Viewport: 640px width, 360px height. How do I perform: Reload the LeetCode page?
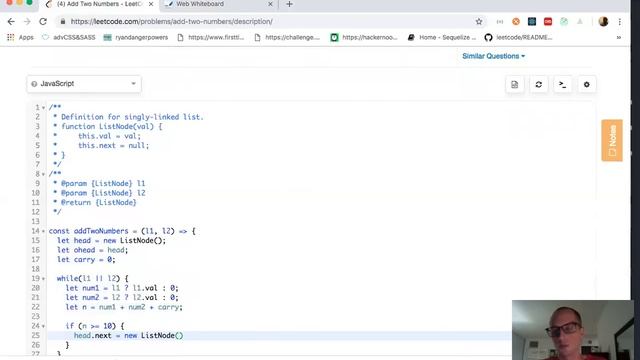tap(43, 22)
